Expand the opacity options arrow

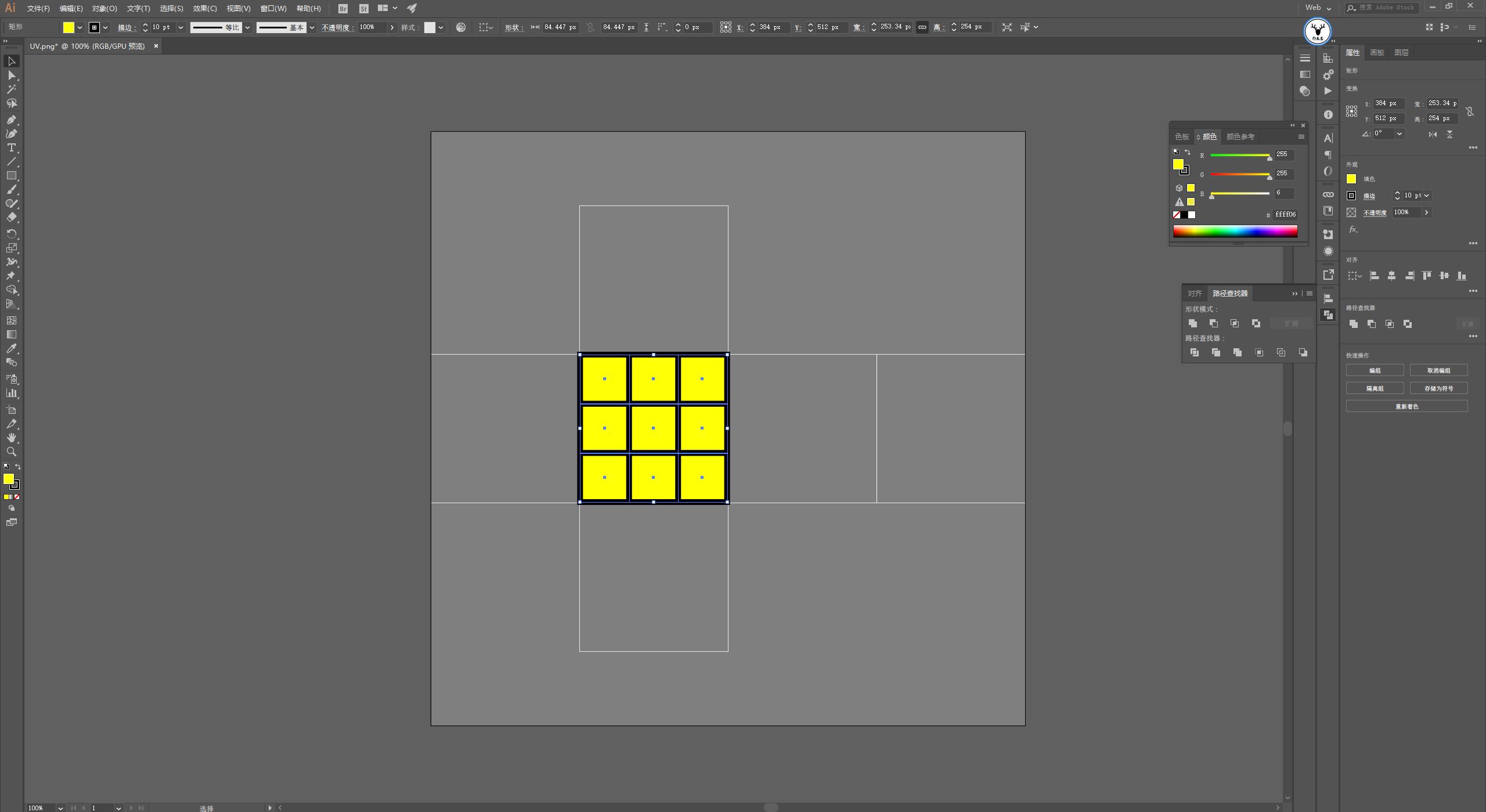point(392,27)
